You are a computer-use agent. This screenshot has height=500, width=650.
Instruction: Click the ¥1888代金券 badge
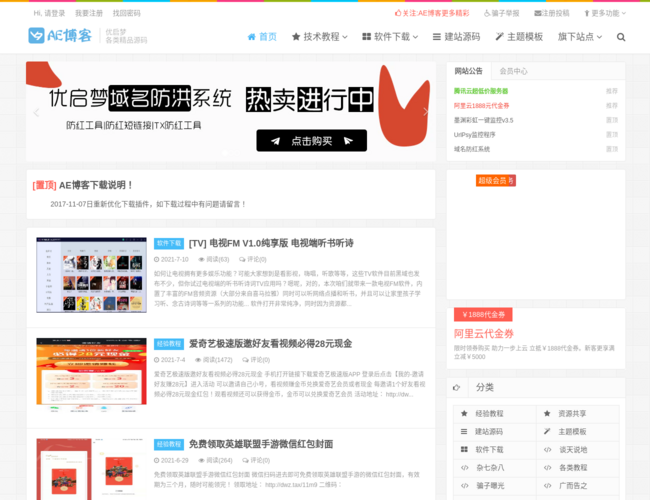(483, 315)
